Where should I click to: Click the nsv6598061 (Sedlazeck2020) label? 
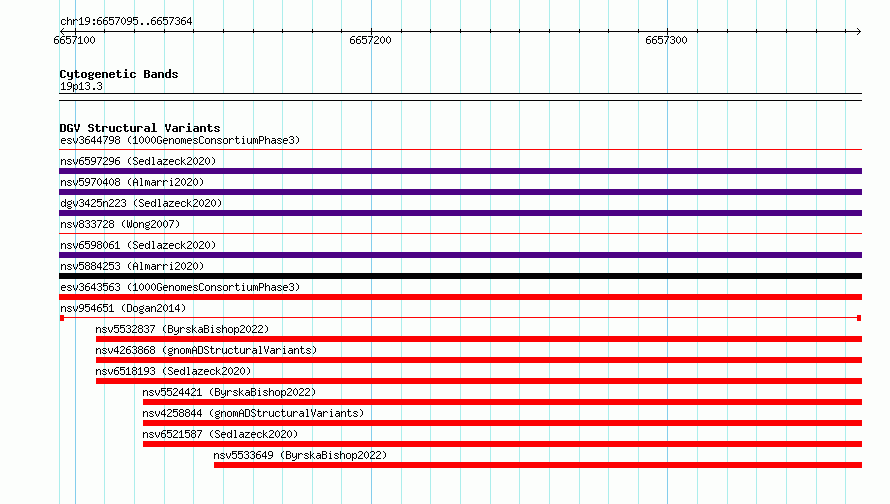138,245
